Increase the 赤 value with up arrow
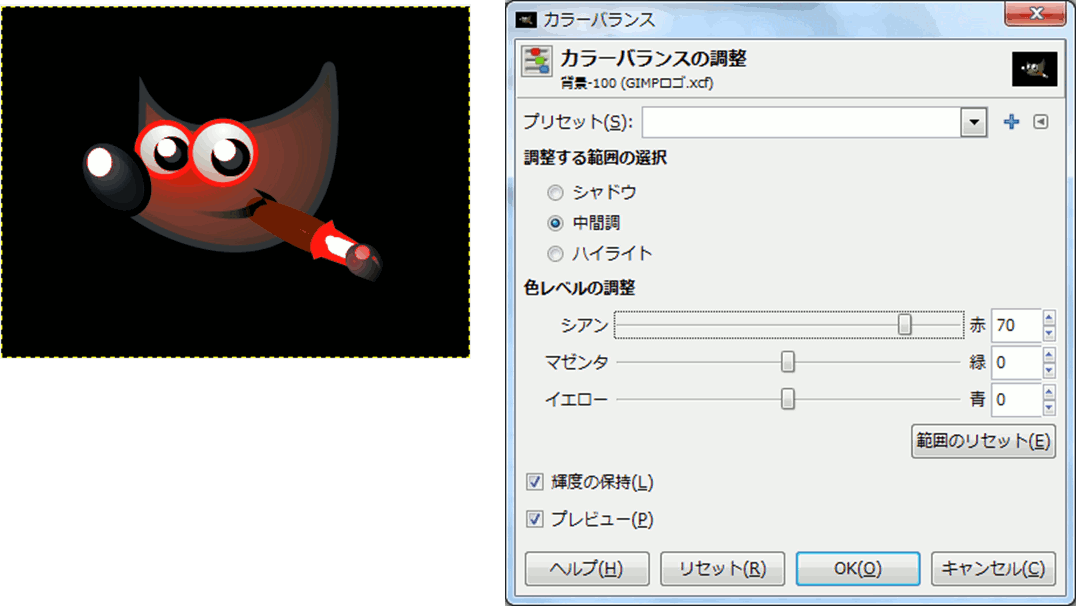This screenshot has width=1076, height=606. coord(1049,318)
